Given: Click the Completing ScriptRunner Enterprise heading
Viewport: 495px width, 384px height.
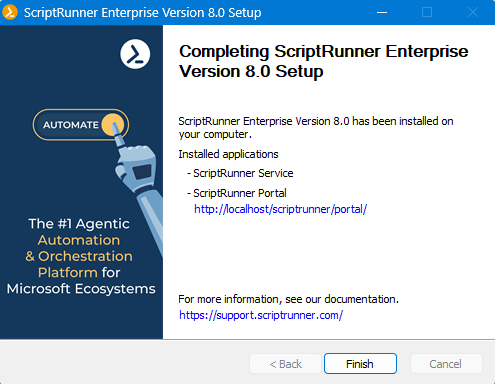Looking at the screenshot, I should [324, 61].
